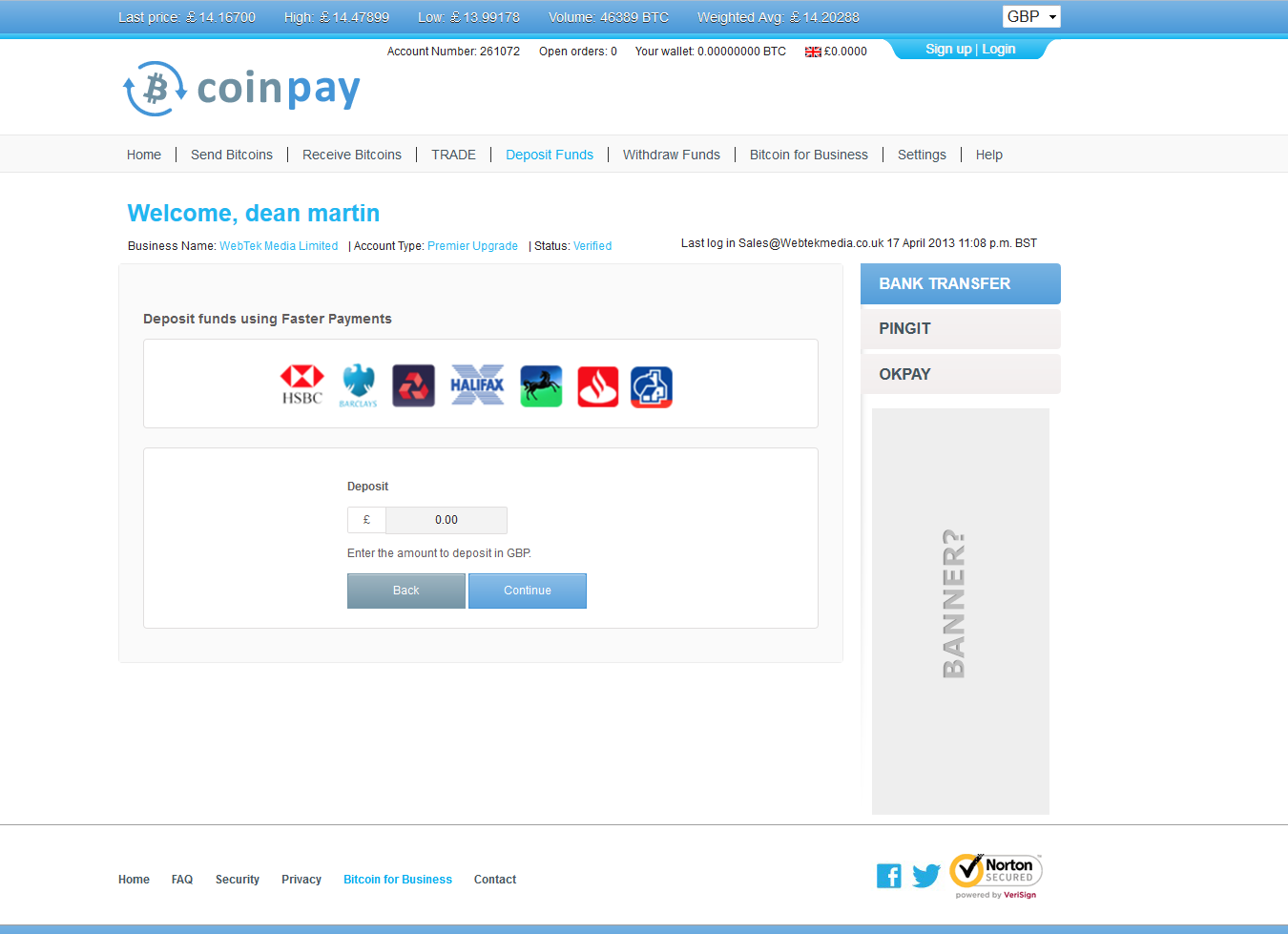This screenshot has width=1288, height=934.
Task: Open the Premier Upgrade link
Action: (472, 246)
